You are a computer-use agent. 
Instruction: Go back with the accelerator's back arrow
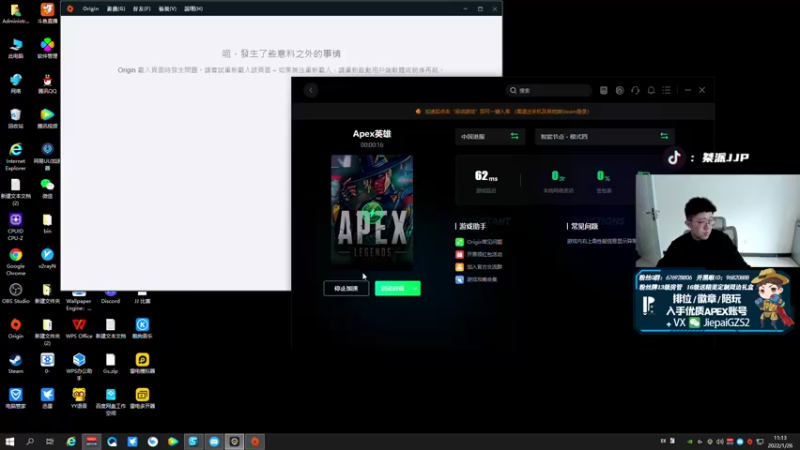pos(311,90)
